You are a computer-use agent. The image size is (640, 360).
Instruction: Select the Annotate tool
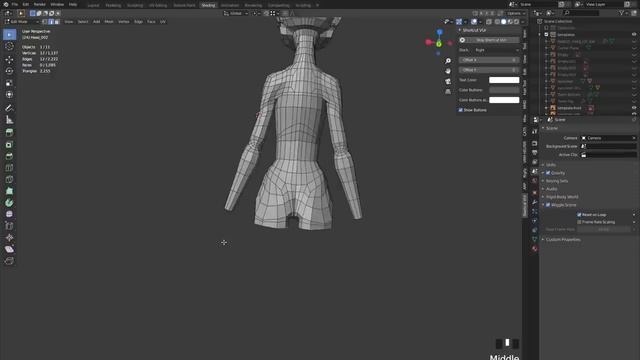tap(9, 108)
